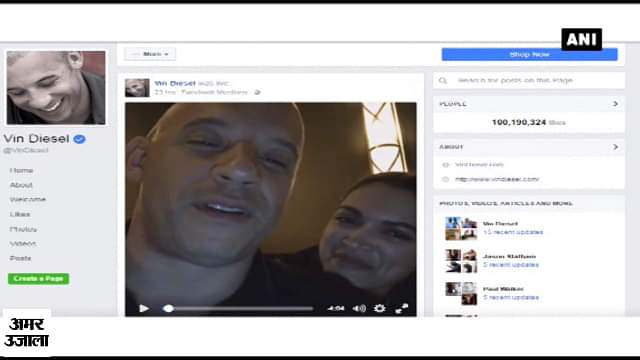640x360 pixels.
Task: Open video settings gear icon
Action: [x=380, y=309]
